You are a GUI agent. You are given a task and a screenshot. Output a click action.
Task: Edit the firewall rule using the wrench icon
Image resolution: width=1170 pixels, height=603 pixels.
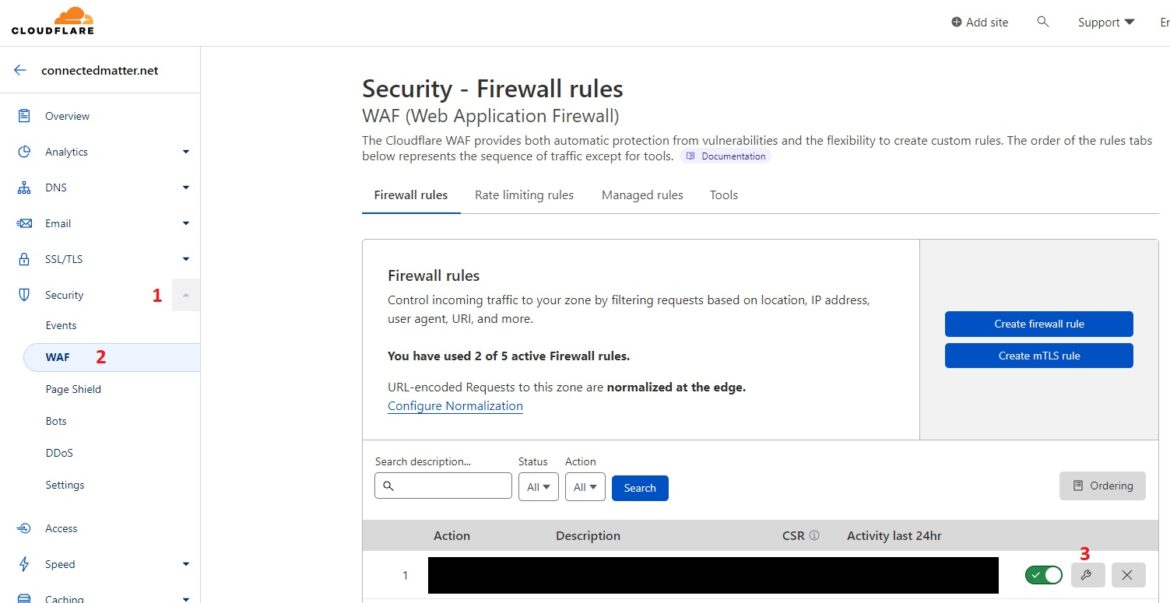click(1087, 575)
